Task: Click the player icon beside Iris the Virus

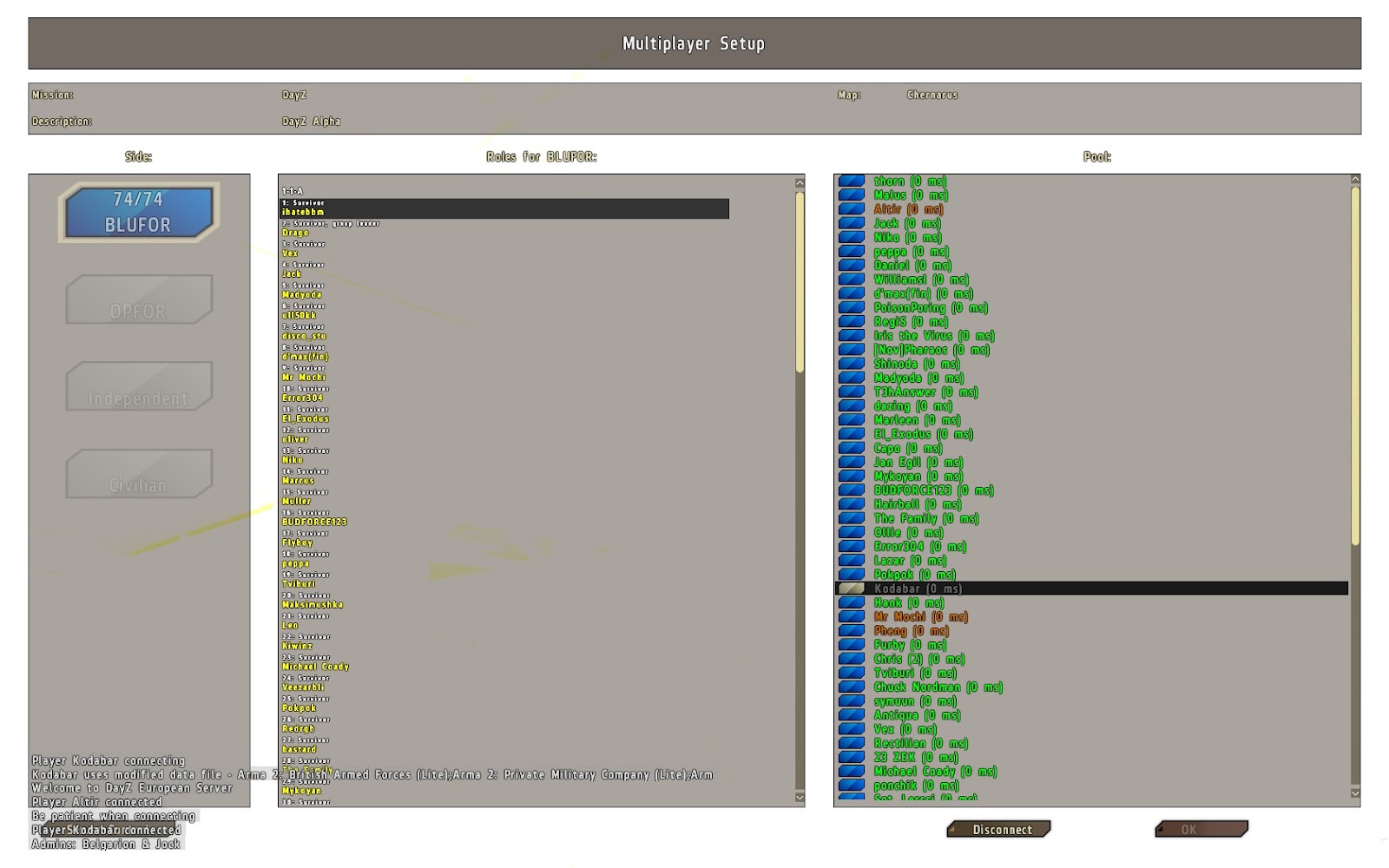Action: point(849,336)
